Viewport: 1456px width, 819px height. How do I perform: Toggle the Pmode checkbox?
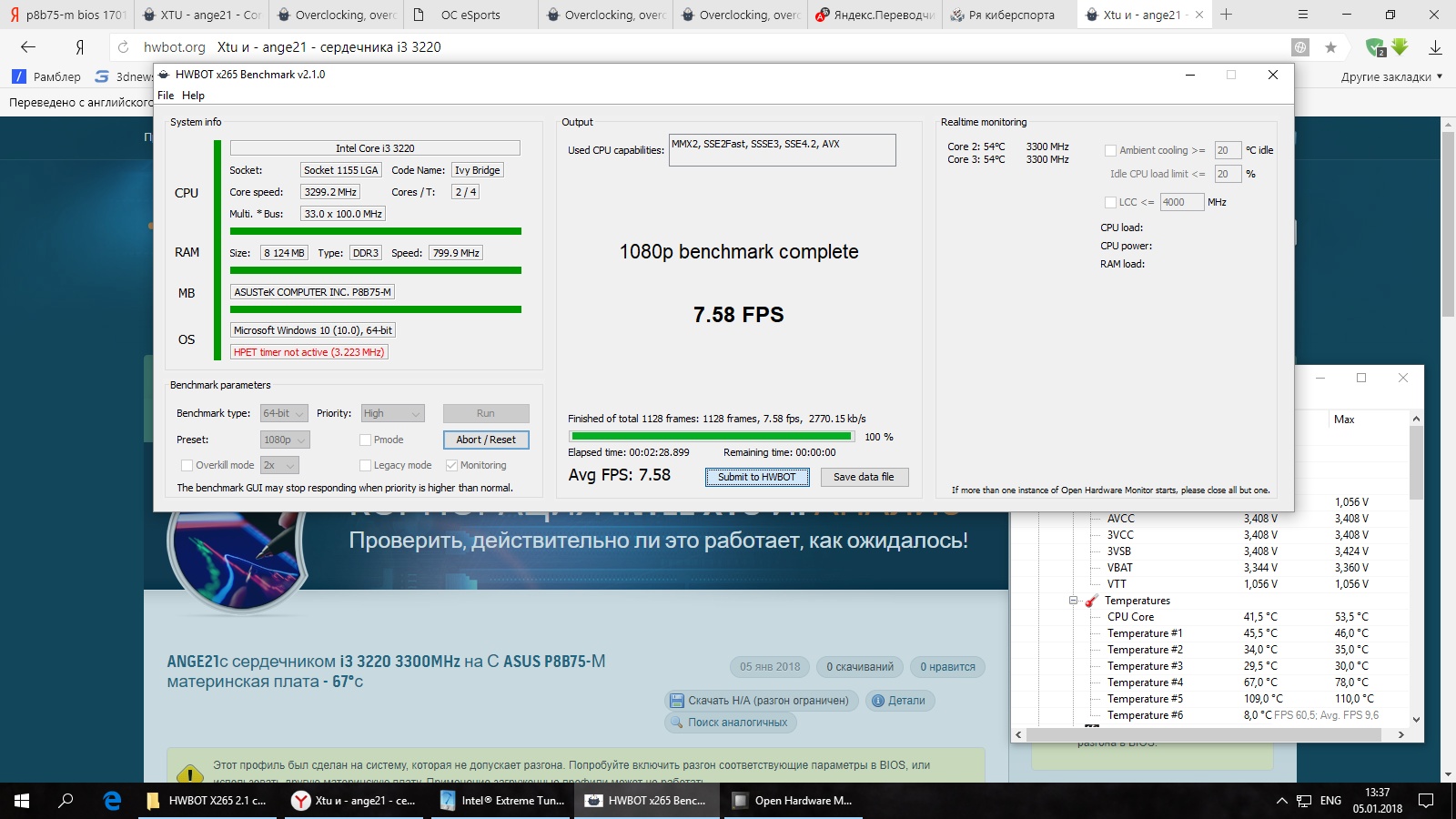pos(365,440)
